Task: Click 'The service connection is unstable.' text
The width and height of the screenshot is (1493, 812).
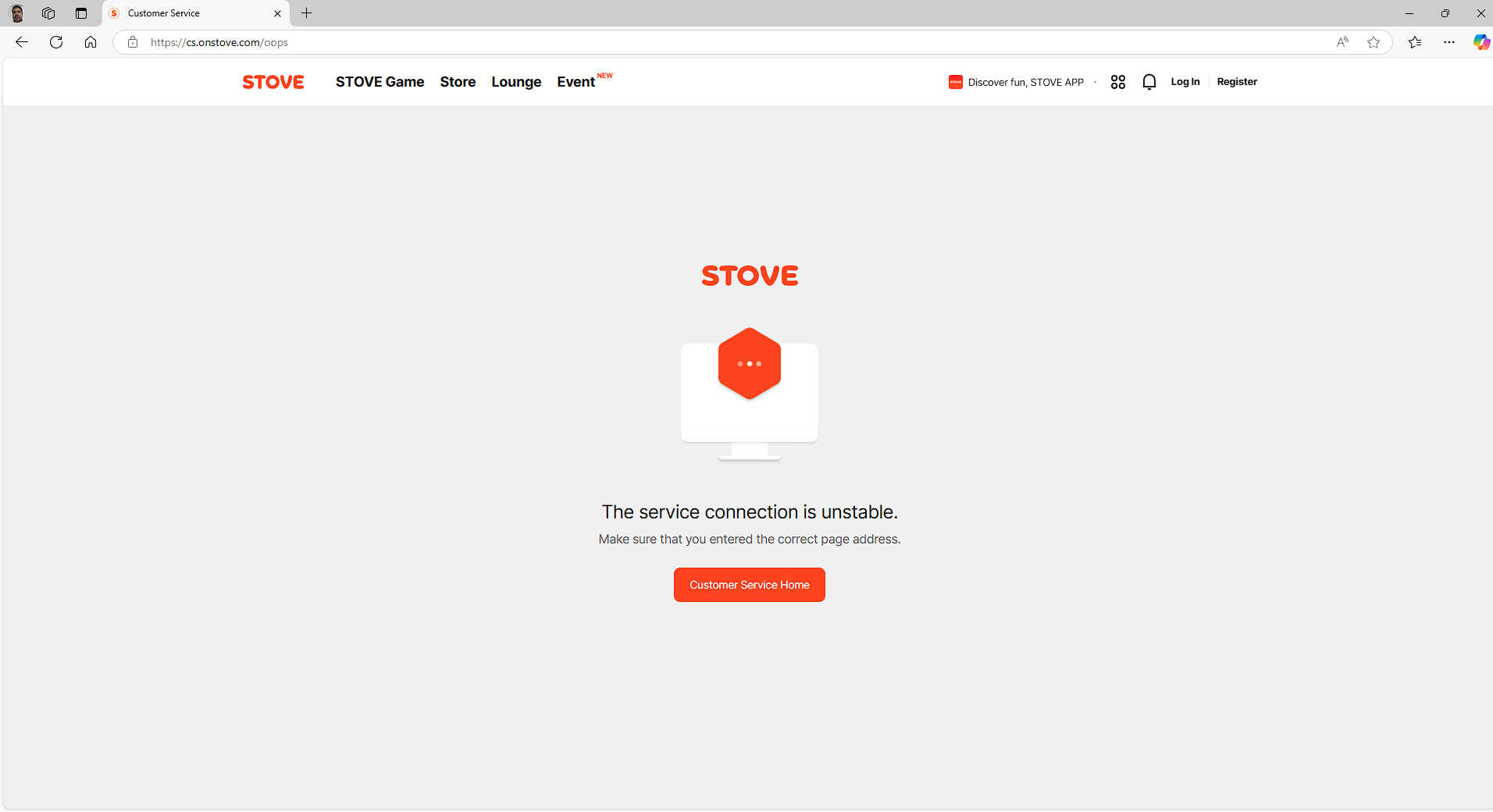Action: coord(750,512)
